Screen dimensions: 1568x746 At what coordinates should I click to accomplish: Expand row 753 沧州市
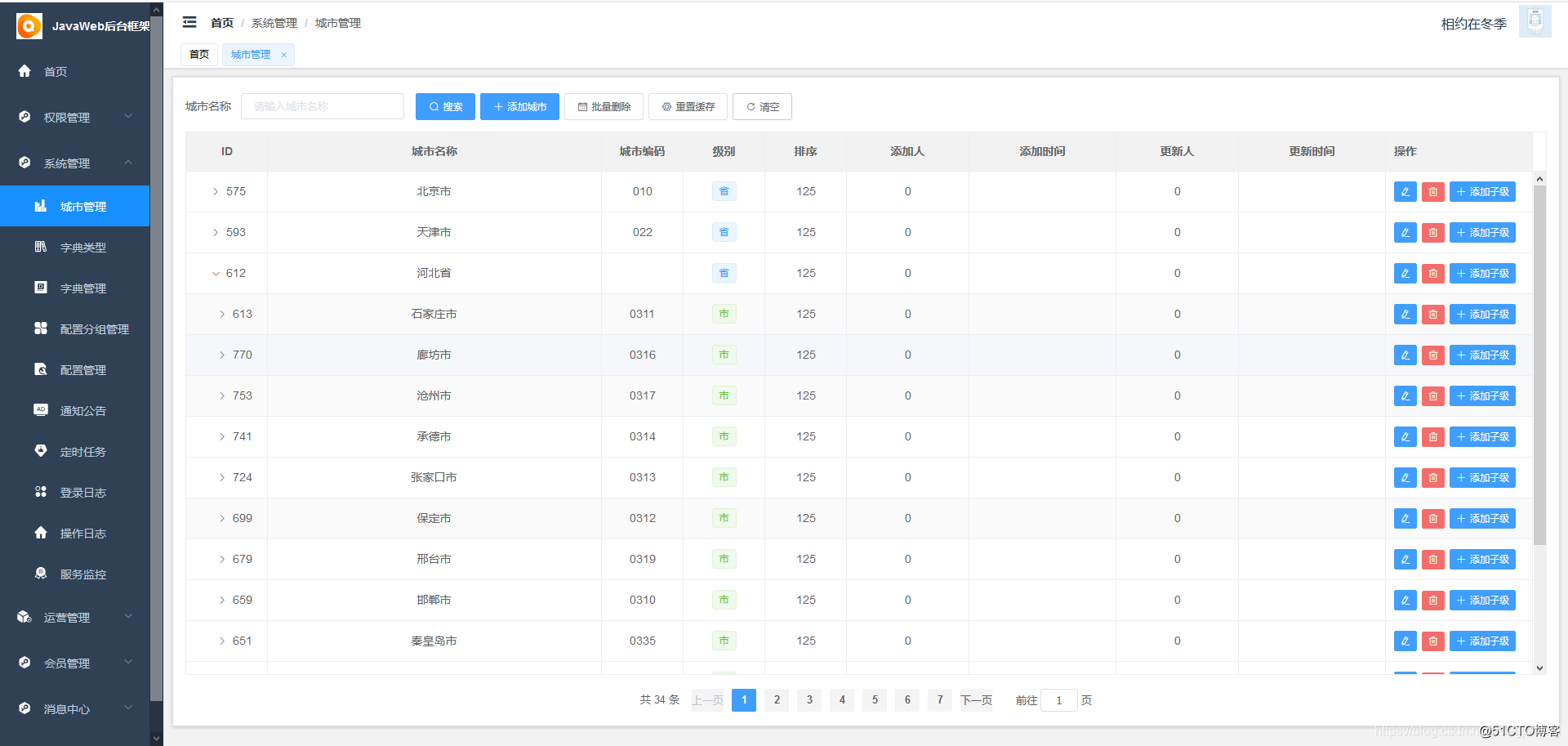[x=222, y=396]
